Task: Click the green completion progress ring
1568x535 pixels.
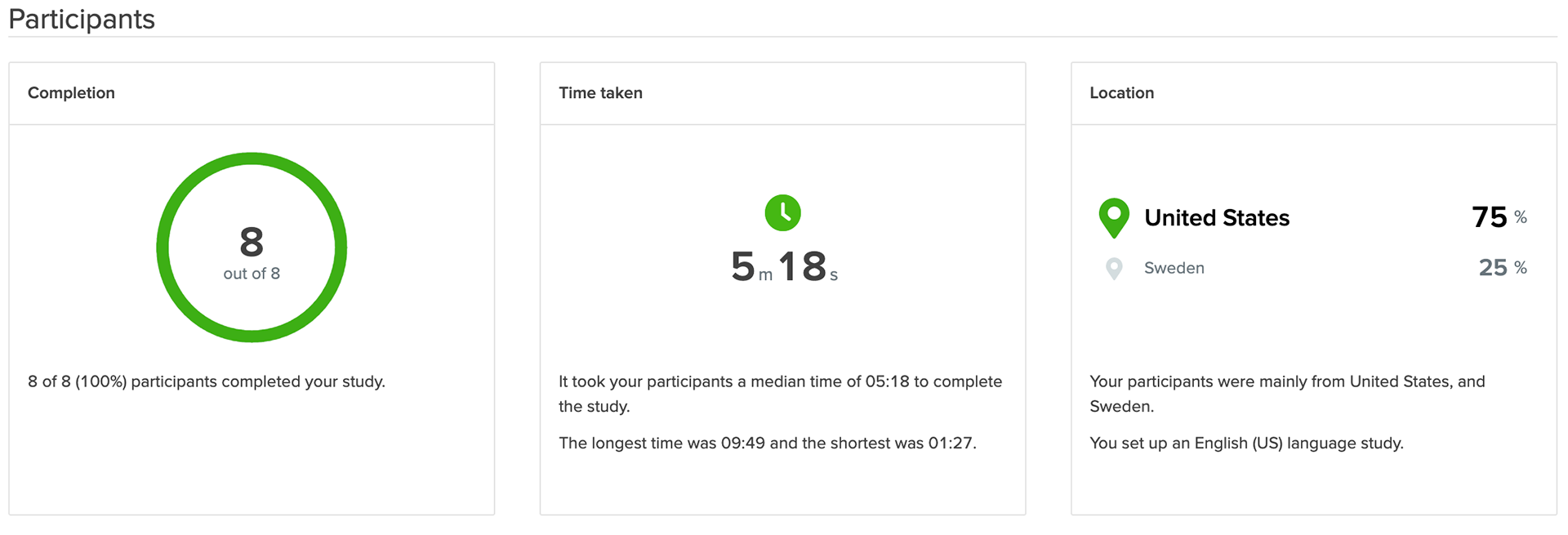Action: [x=163, y=247]
